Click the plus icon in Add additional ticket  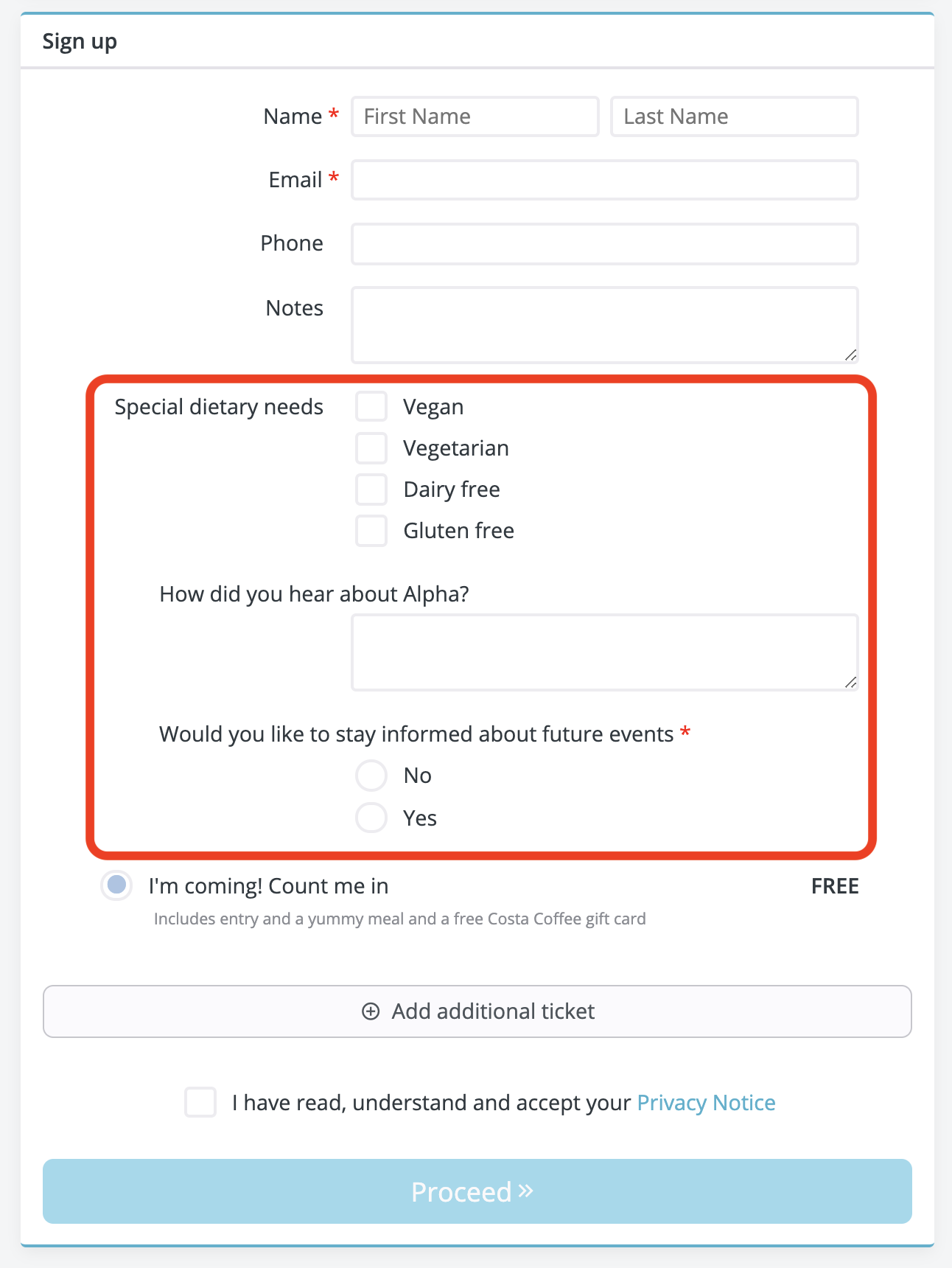coord(371,1011)
